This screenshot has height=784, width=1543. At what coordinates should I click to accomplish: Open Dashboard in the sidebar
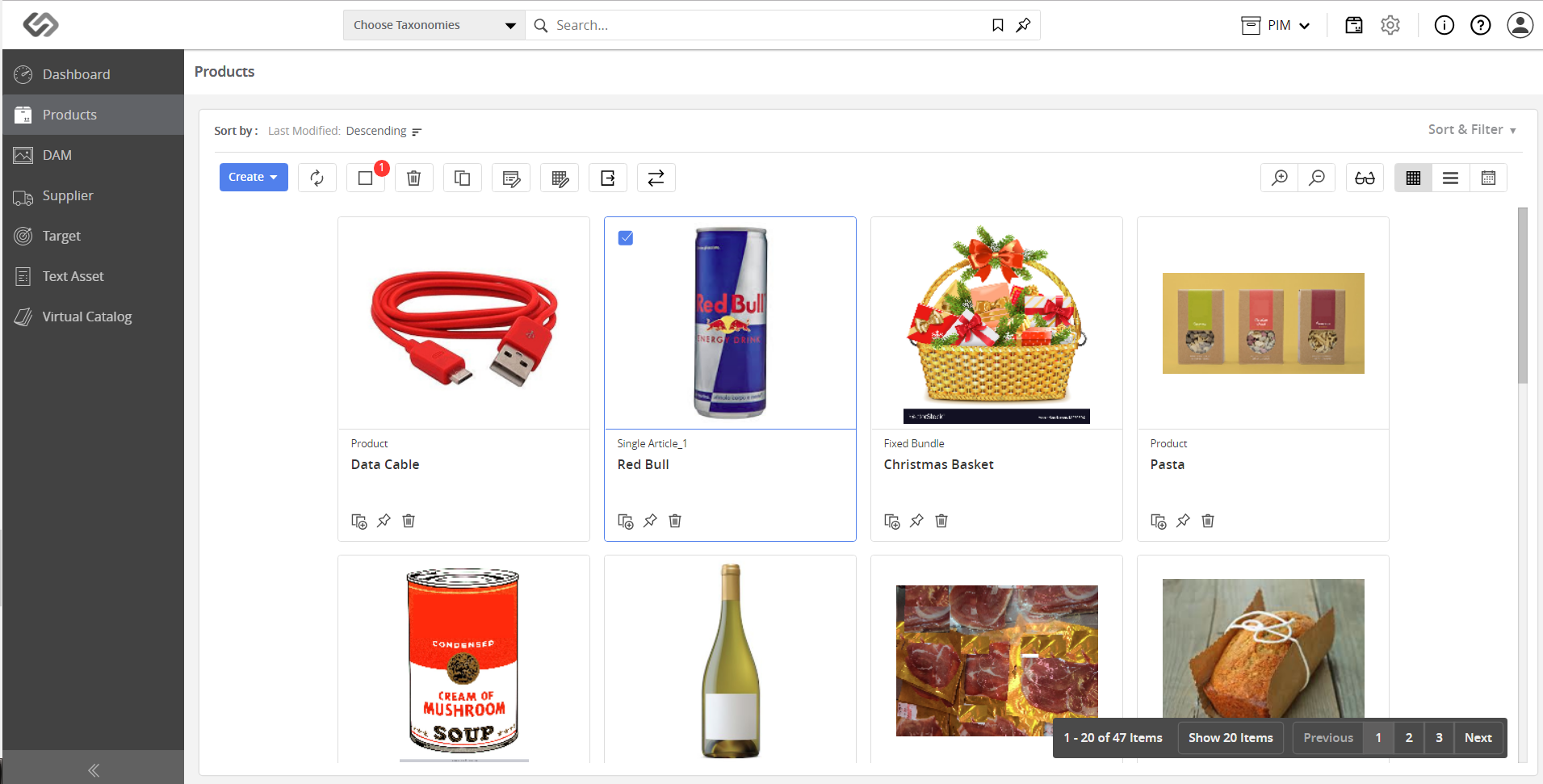click(94, 74)
